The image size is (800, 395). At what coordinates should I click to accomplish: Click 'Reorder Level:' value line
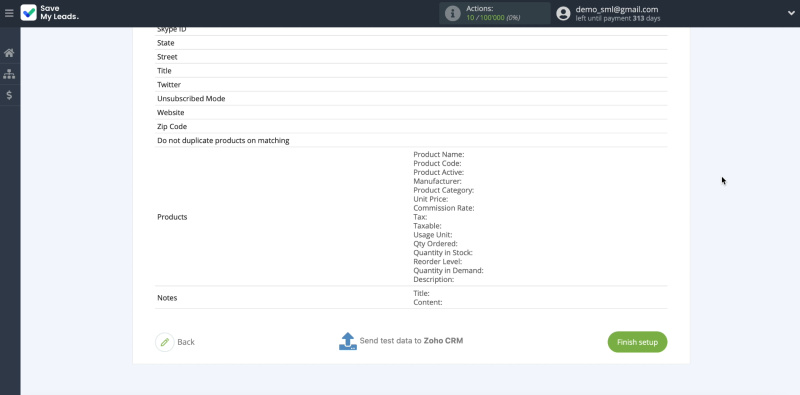[x=438, y=262]
